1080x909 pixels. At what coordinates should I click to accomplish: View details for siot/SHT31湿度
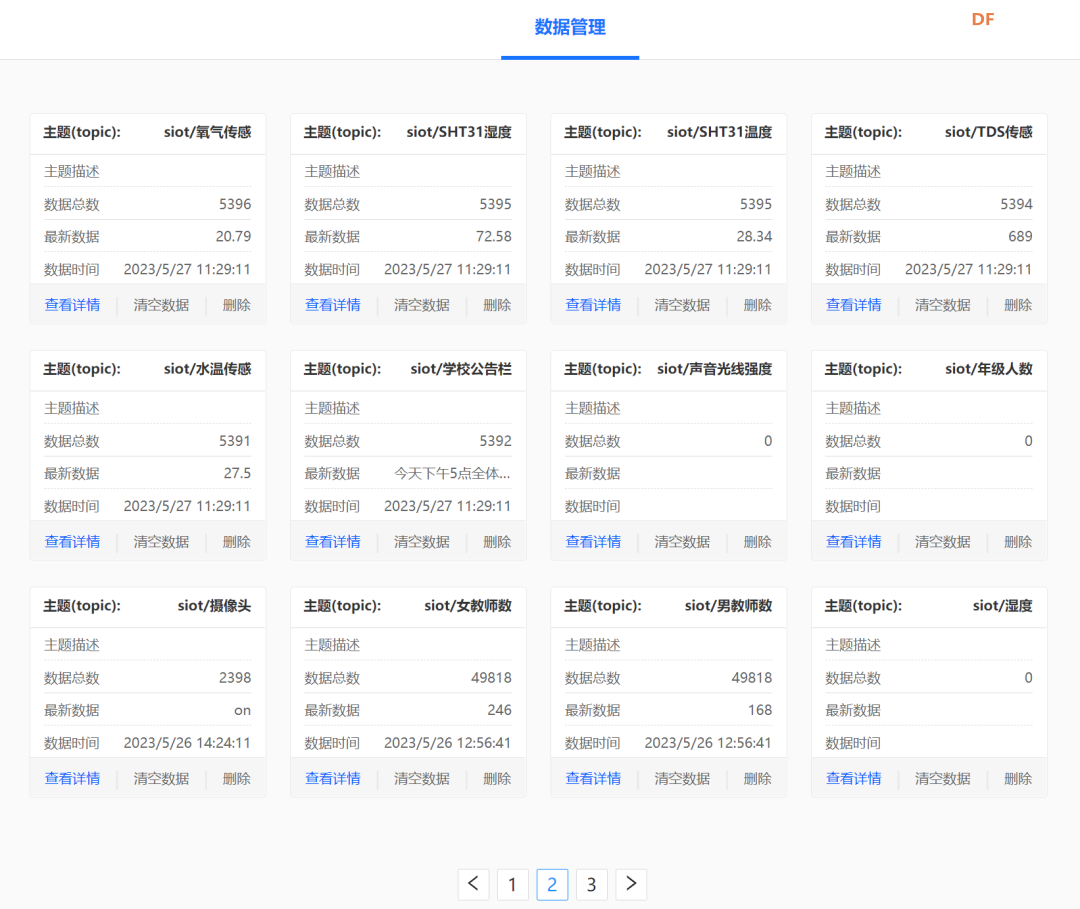[333, 304]
